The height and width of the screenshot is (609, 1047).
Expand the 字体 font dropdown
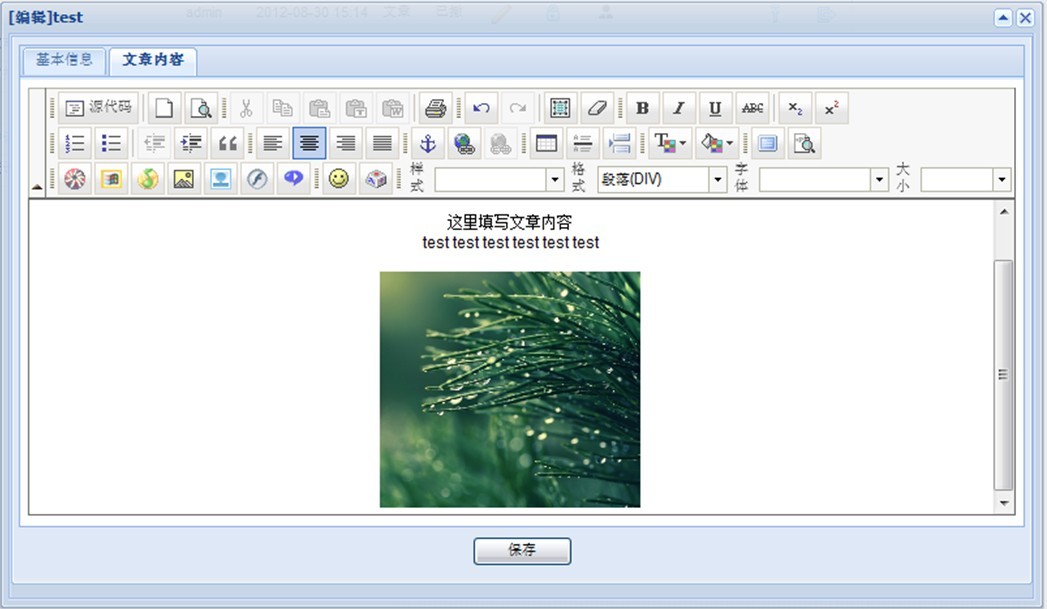pyautogui.click(x=824, y=180)
